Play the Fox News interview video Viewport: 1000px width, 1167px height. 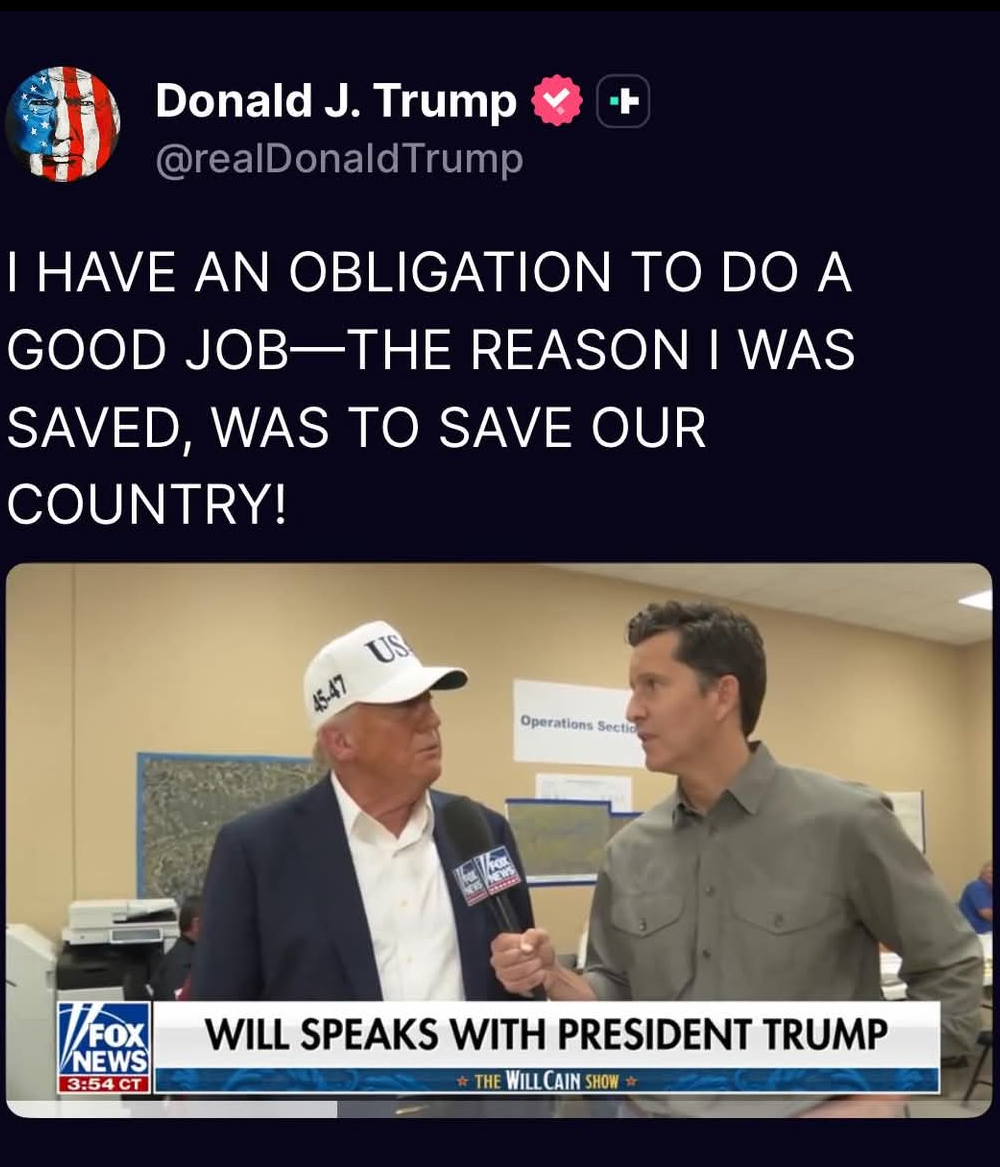(499, 840)
